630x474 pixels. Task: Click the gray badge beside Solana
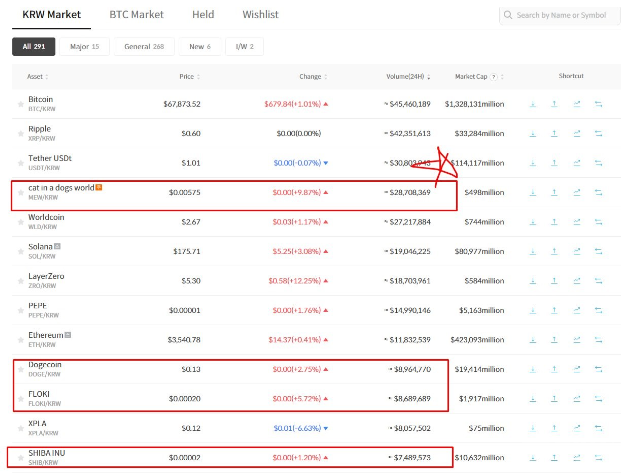[57, 246]
